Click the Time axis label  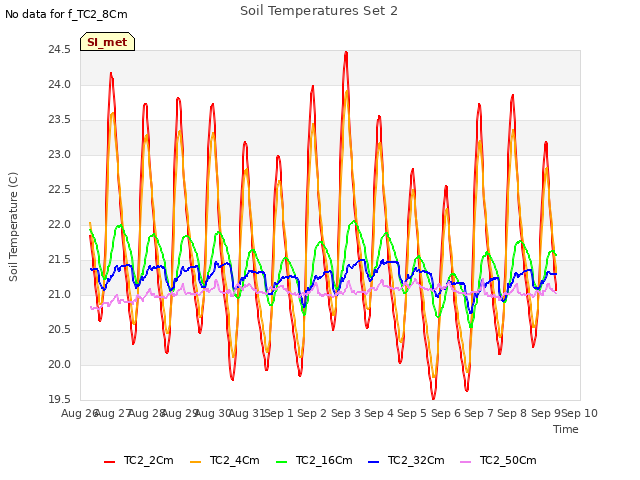coord(566,429)
